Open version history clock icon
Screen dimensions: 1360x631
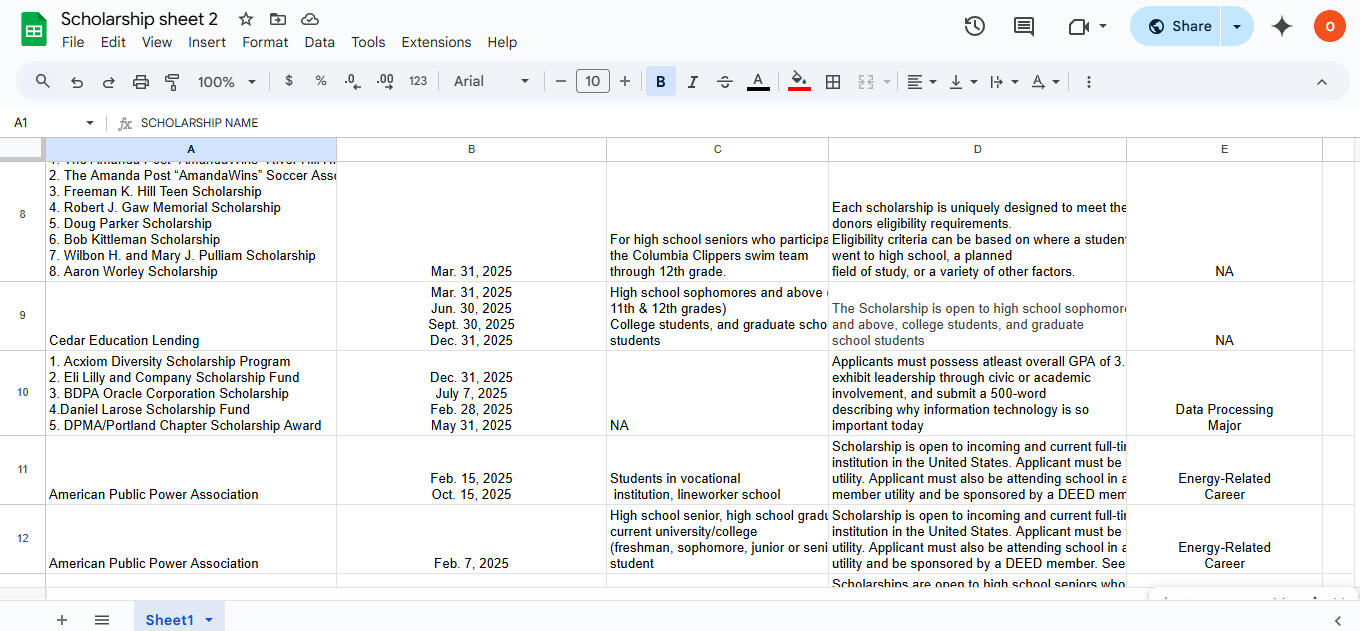[974, 27]
